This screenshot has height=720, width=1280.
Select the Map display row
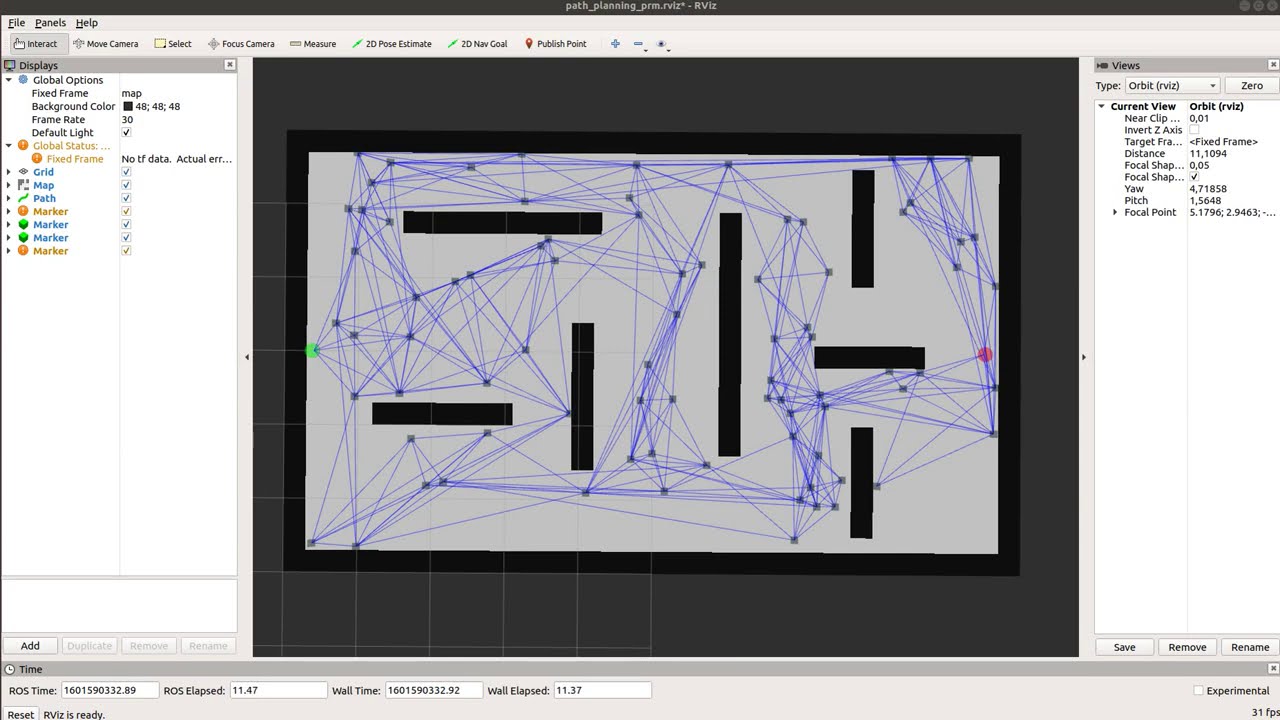click(119, 185)
